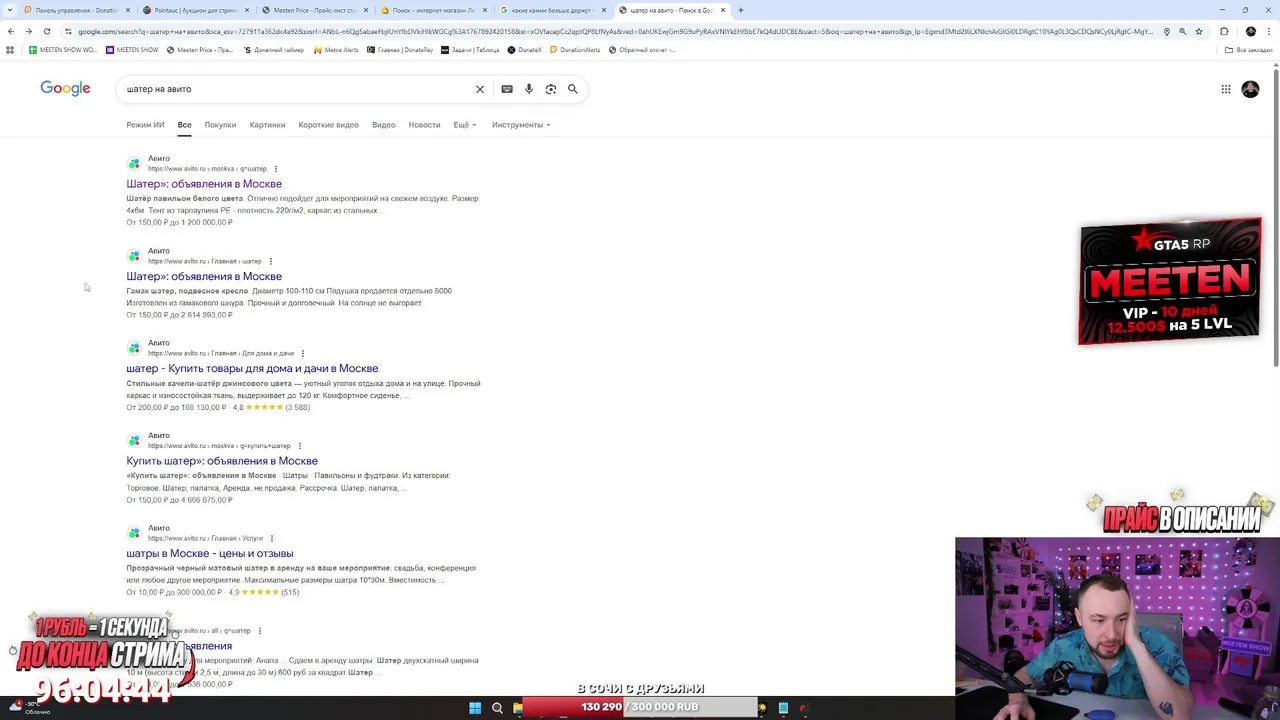Viewport: 1280px width, 720px height.
Task: Open options dots for 'Купить шатер' result
Action: tap(300, 446)
